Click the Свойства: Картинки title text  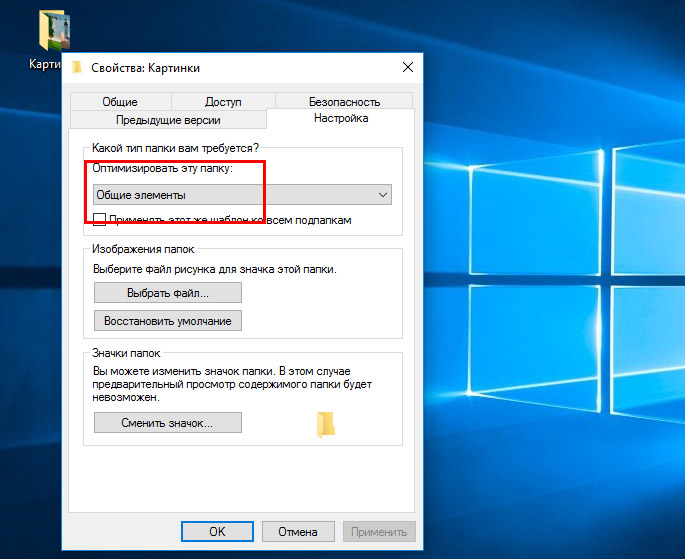145,68
